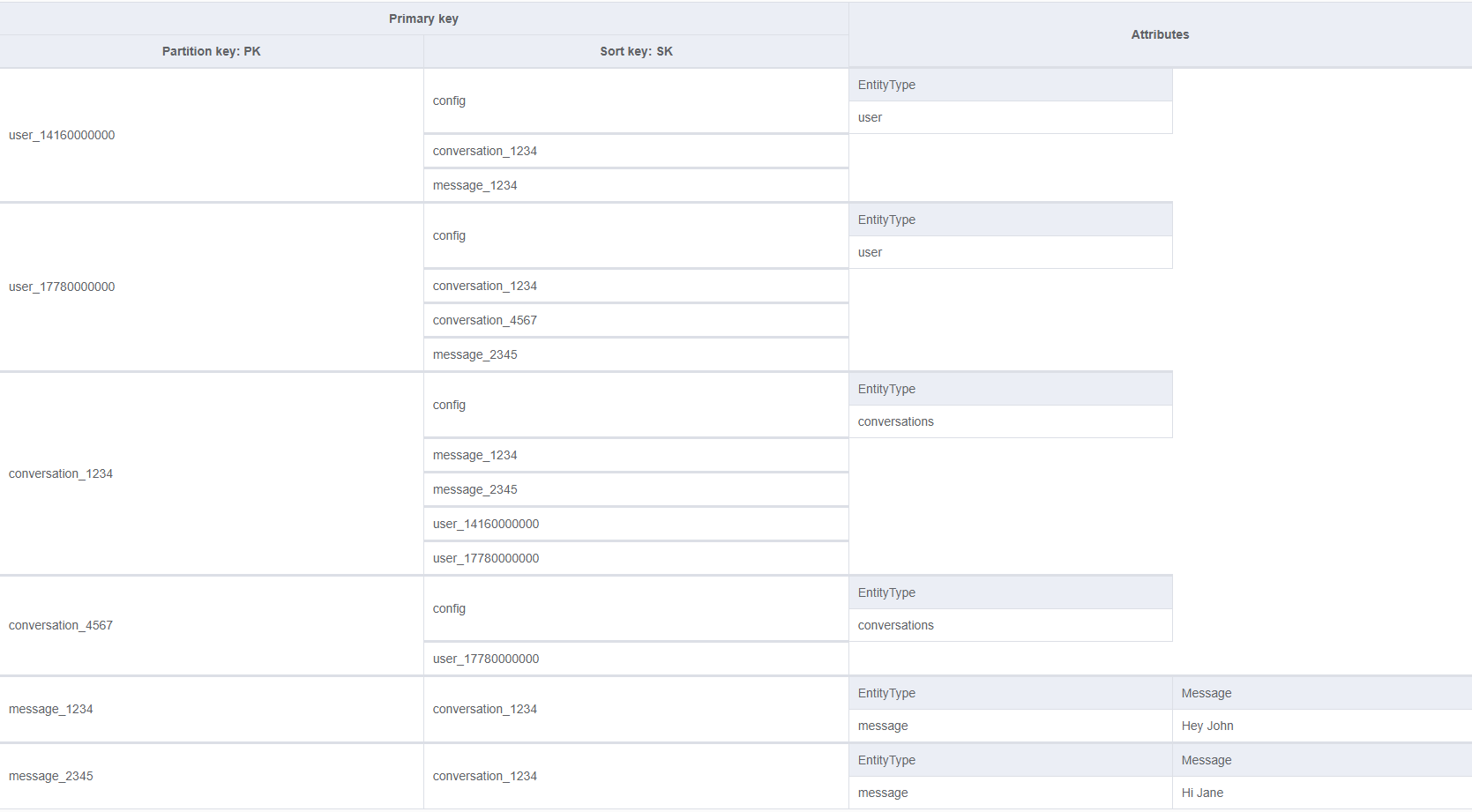The width and height of the screenshot is (1472, 812).
Task: Click config sort key of user_17780000000
Action: tap(636, 235)
